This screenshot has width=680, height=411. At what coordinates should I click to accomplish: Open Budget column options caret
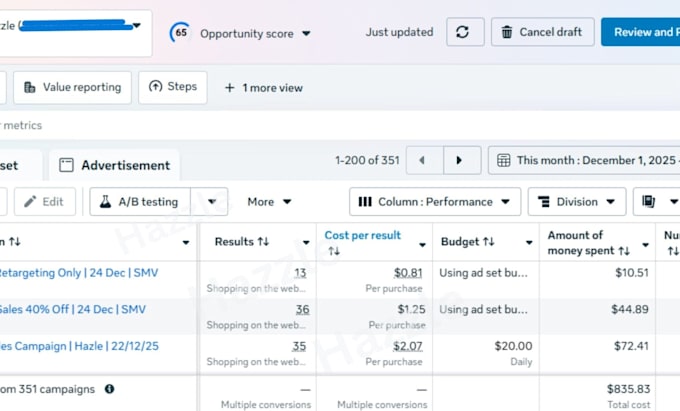(529, 242)
